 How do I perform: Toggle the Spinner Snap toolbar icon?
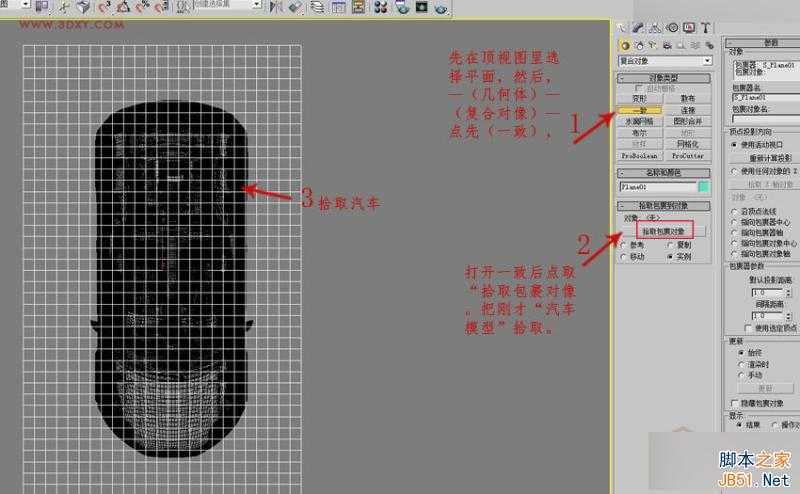point(161,6)
